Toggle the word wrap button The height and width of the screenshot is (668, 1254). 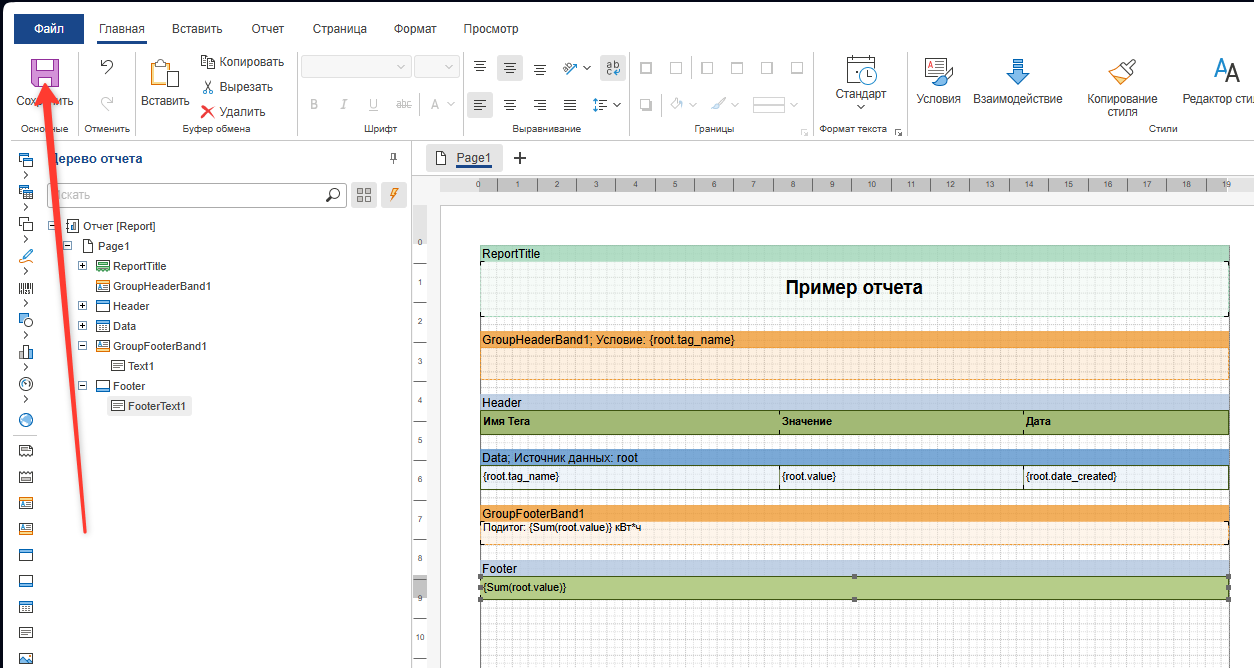[613, 67]
